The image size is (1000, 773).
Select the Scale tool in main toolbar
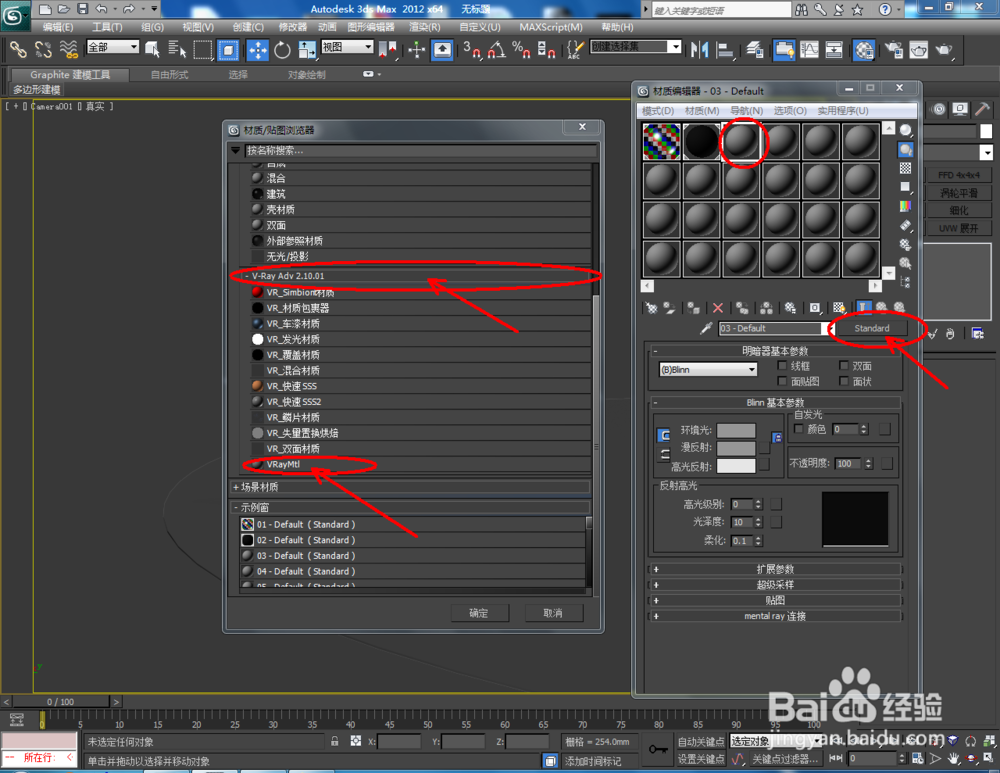click(x=307, y=50)
